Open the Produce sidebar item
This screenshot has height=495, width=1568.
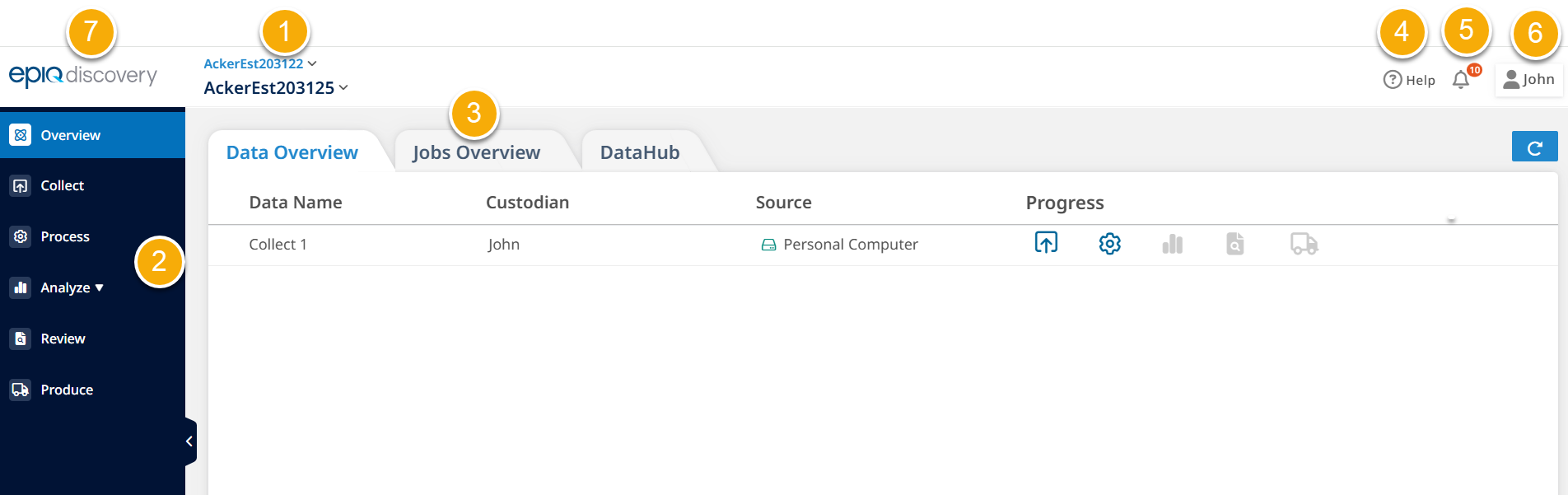[x=66, y=390]
